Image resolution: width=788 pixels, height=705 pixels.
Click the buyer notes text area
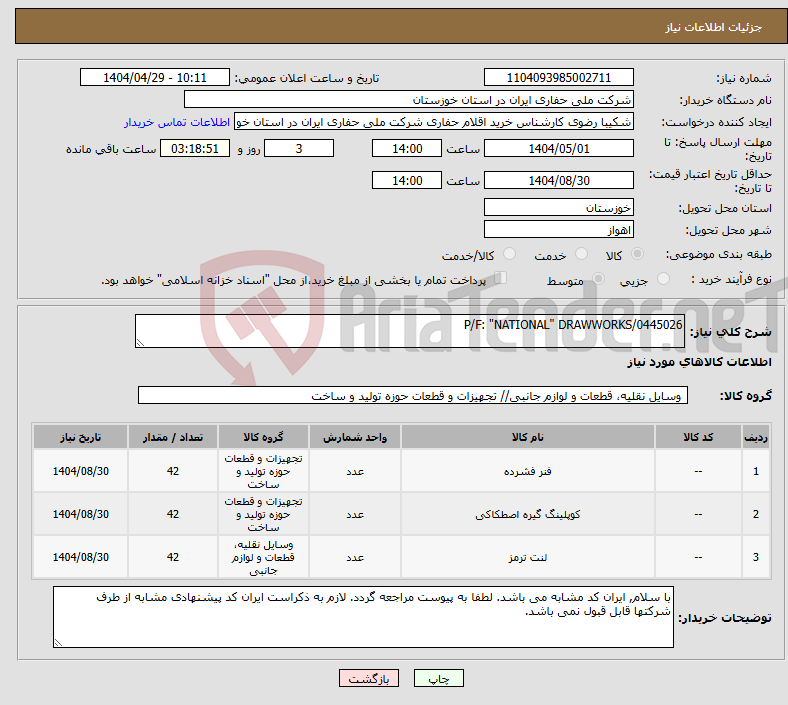point(363,617)
